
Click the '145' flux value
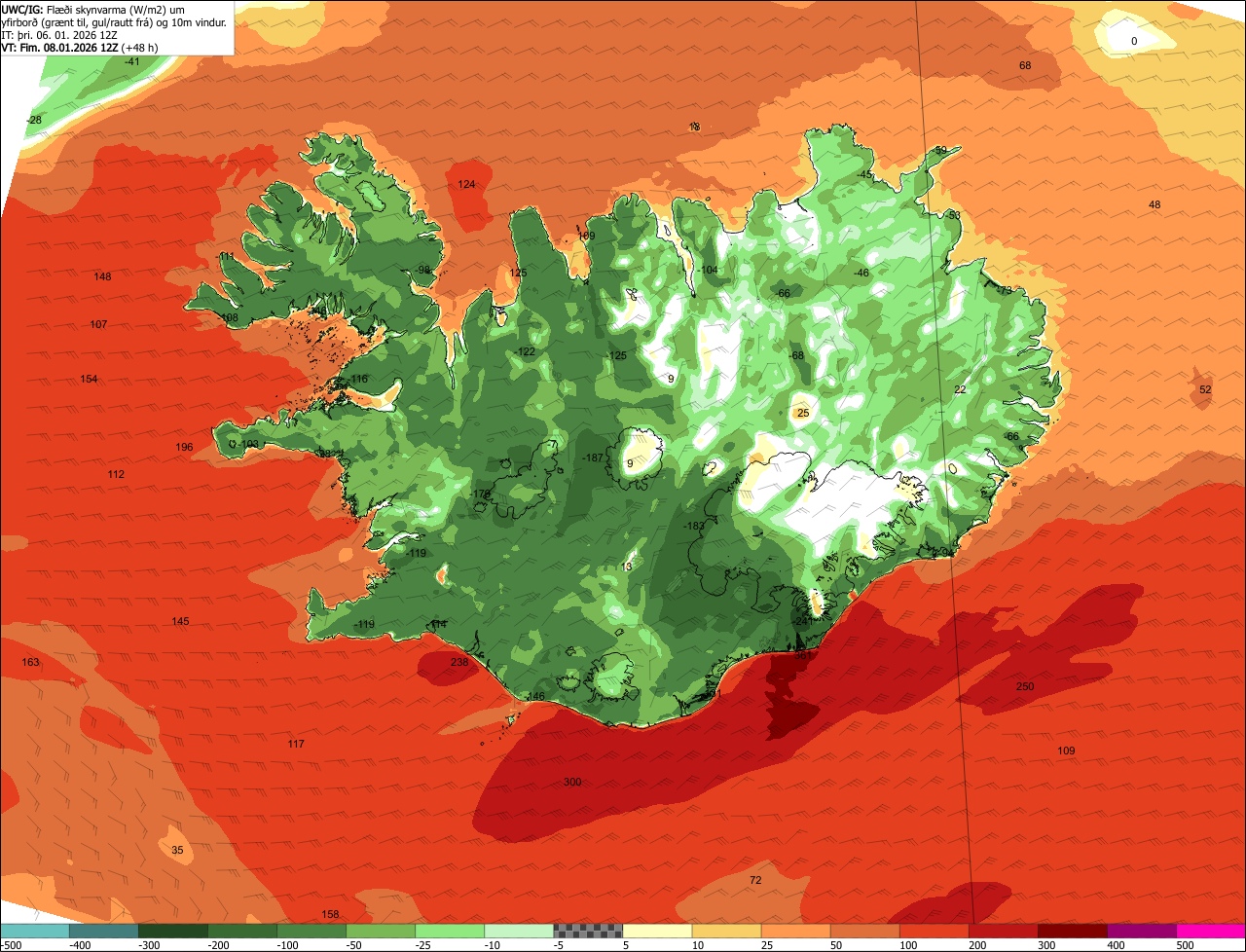pyautogui.click(x=180, y=621)
